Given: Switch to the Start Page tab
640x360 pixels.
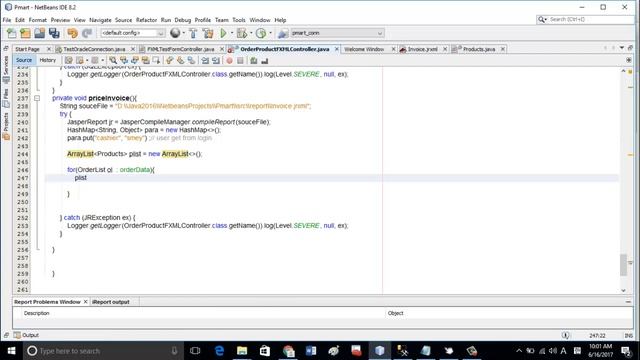Looking at the screenshot, I should 27,49.
